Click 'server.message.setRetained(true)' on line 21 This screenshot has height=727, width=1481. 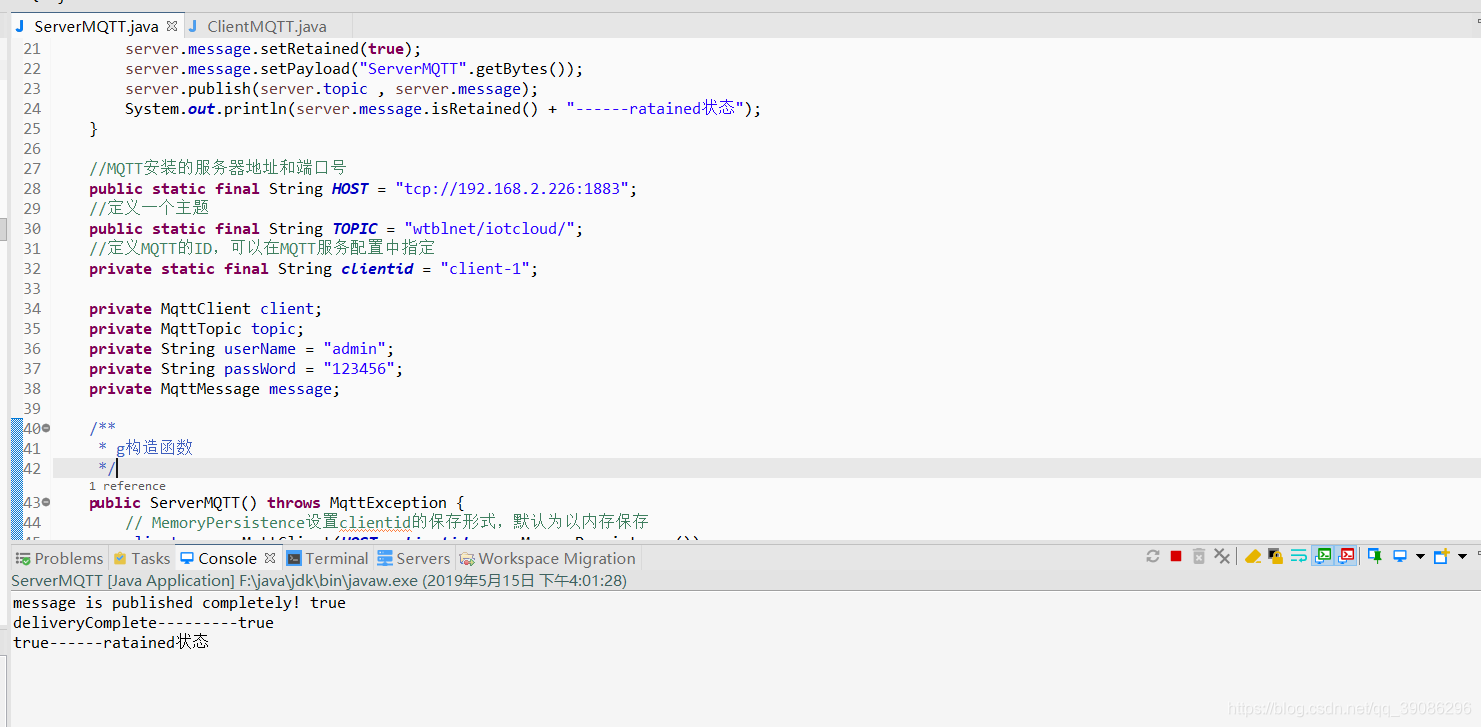click(273, 48)
